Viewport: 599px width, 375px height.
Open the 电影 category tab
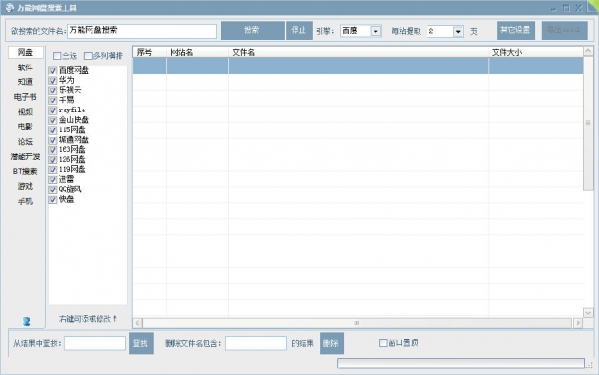[x=25, y=126]
